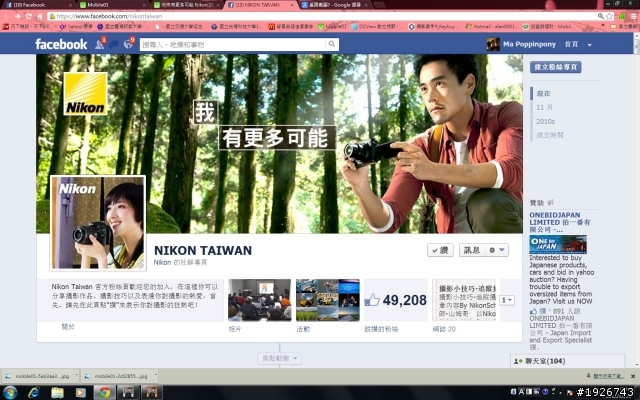
Task: Open globe notifications icon with red badge
Action: (x=129, y=44)
